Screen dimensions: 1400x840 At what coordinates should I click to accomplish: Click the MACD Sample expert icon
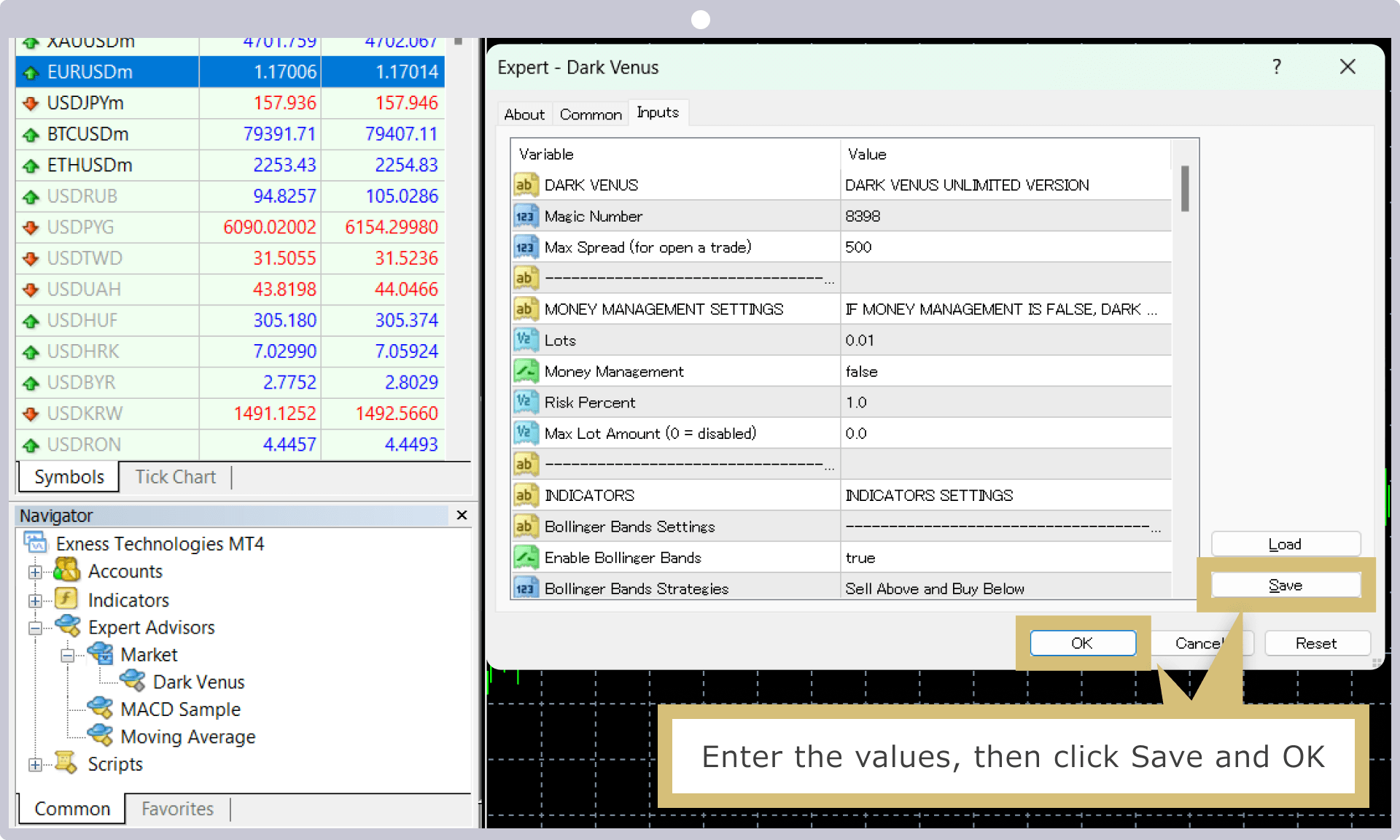point(101,709)
